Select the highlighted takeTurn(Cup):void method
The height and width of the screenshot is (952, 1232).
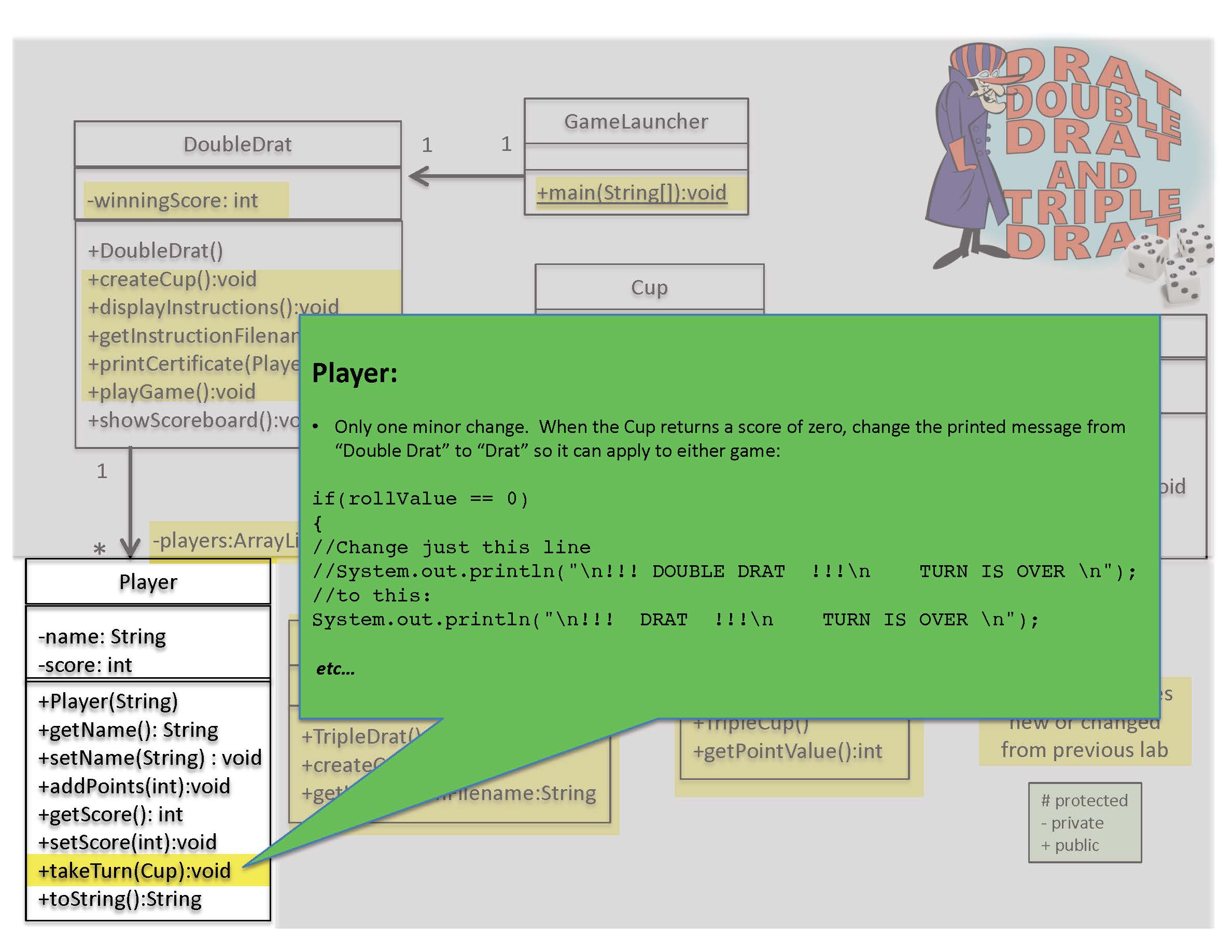coord(134,871)
